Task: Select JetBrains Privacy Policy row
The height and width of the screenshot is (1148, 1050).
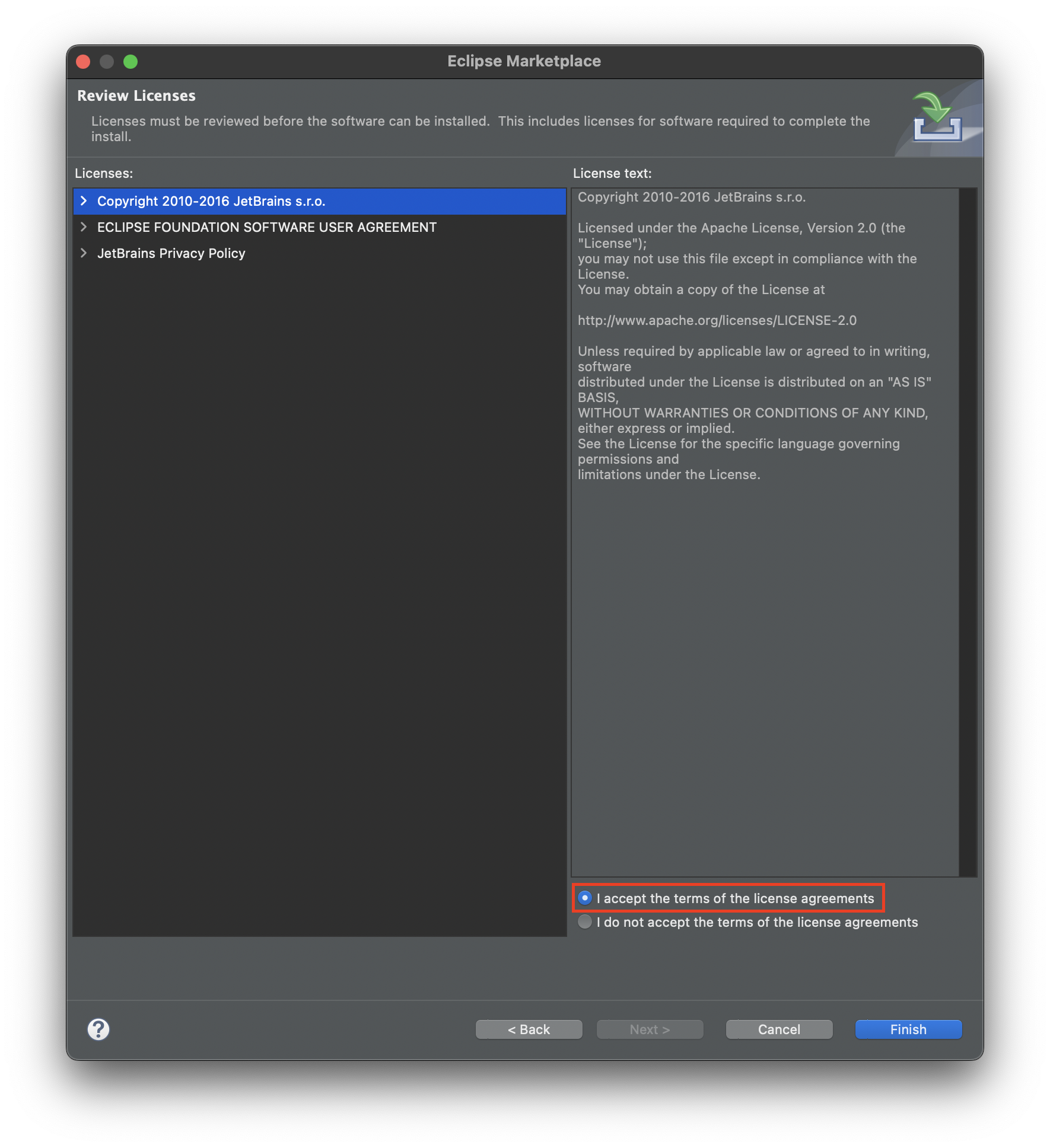Action: pos(320,253)
